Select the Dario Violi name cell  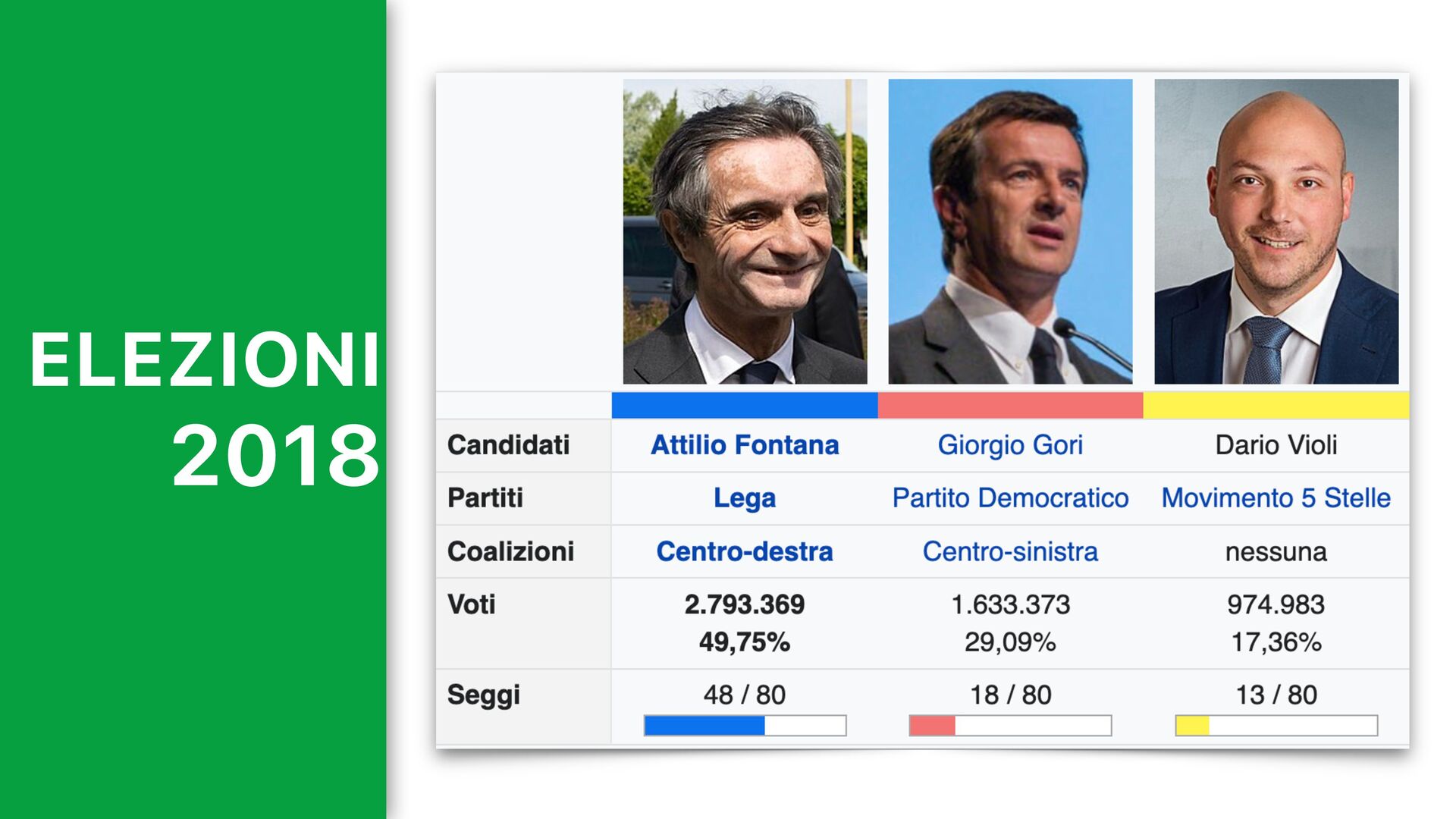click(x=1276, y=445)
